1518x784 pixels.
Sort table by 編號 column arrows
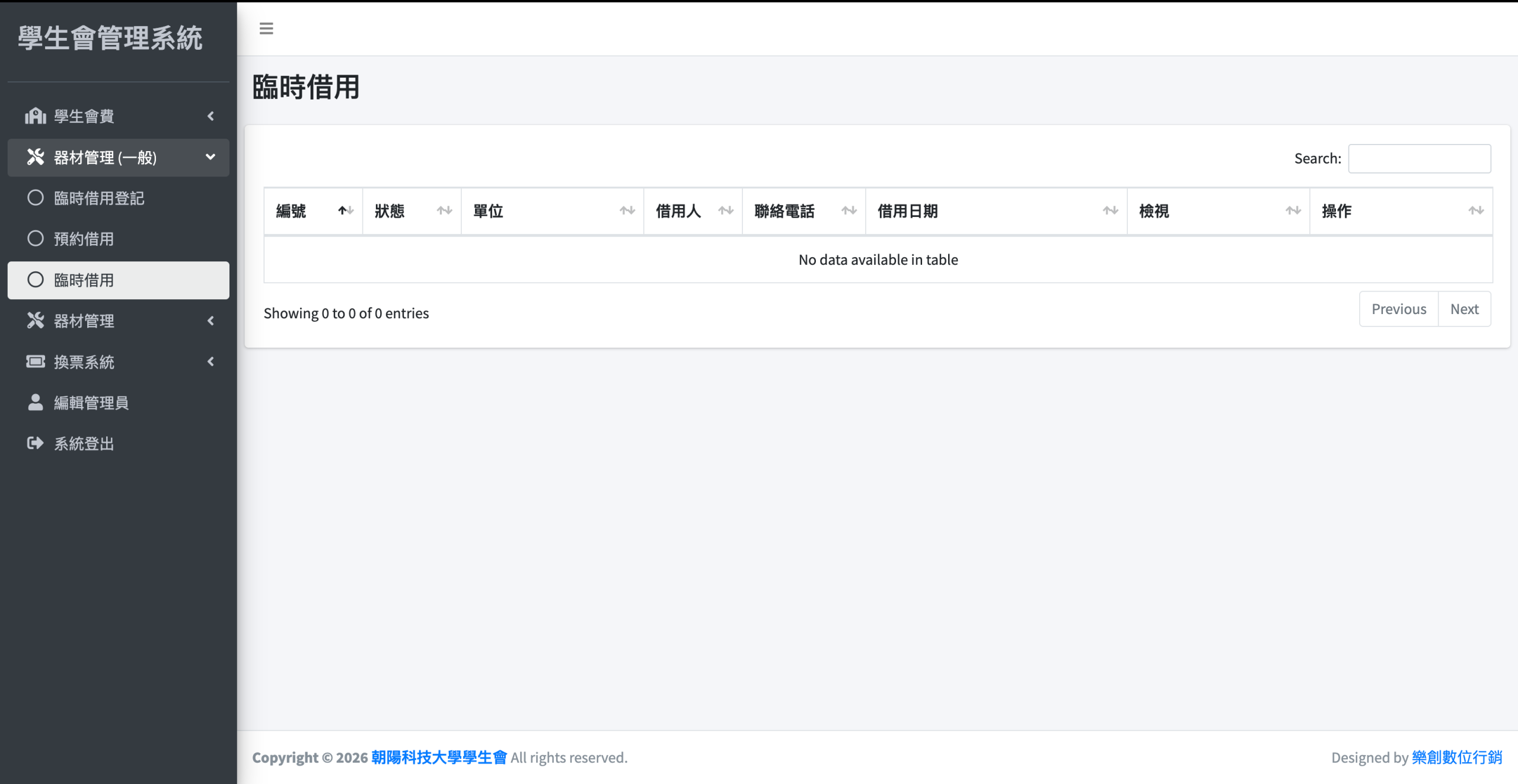[346, 211]
